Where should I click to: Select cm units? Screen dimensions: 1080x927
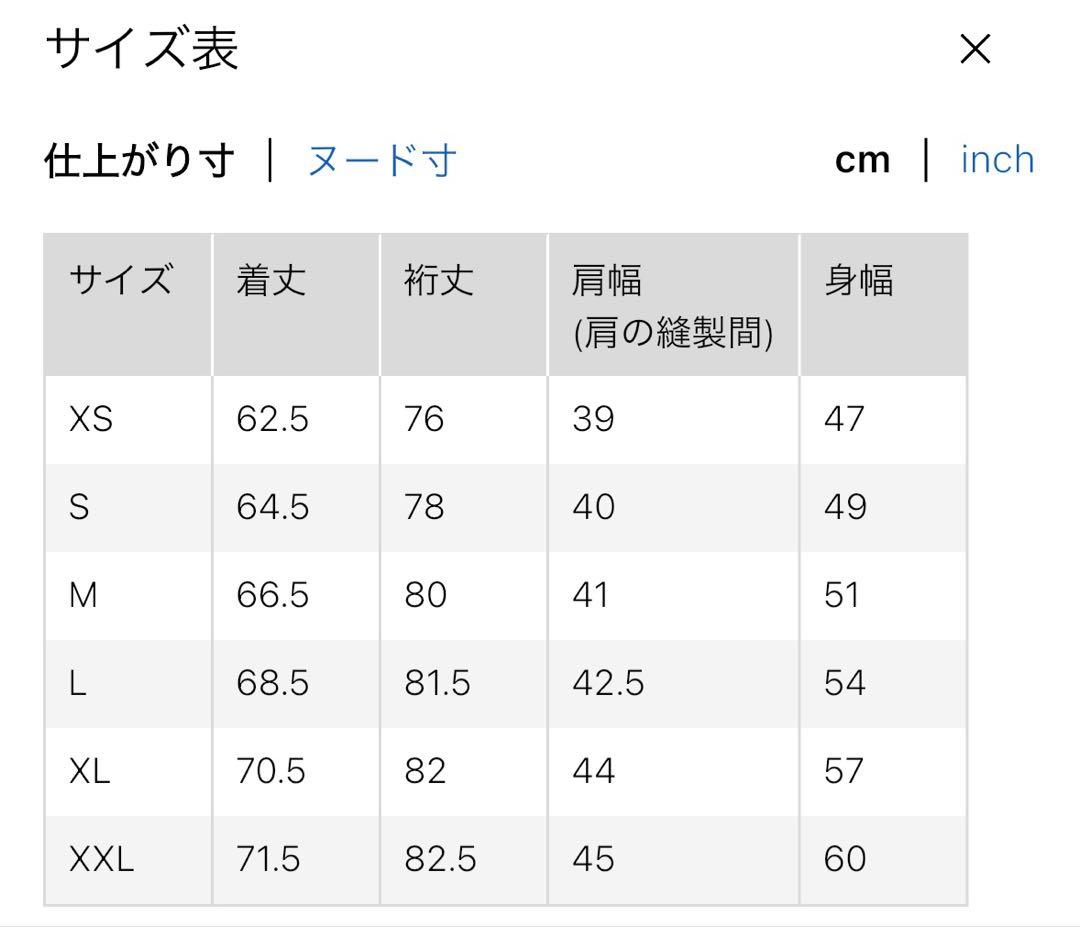pyautogui.click(x=862, y=160)
